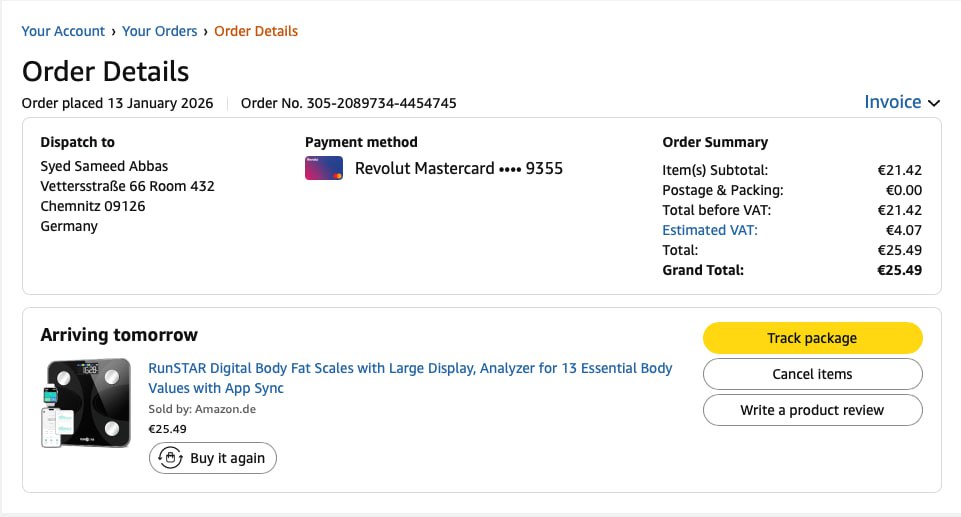The width and height of the screenshot is (961, 517).
Task: Click the body fat scale product thumbnail
Action: [86, 403]
